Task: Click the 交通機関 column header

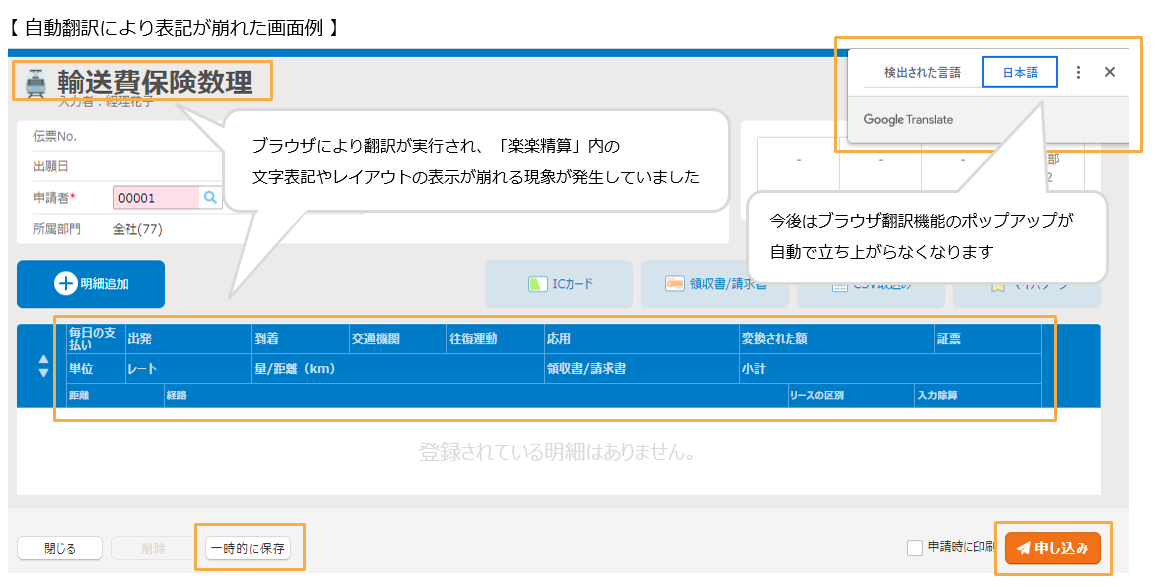Action: pyautogui.click(x=375, y=339)
